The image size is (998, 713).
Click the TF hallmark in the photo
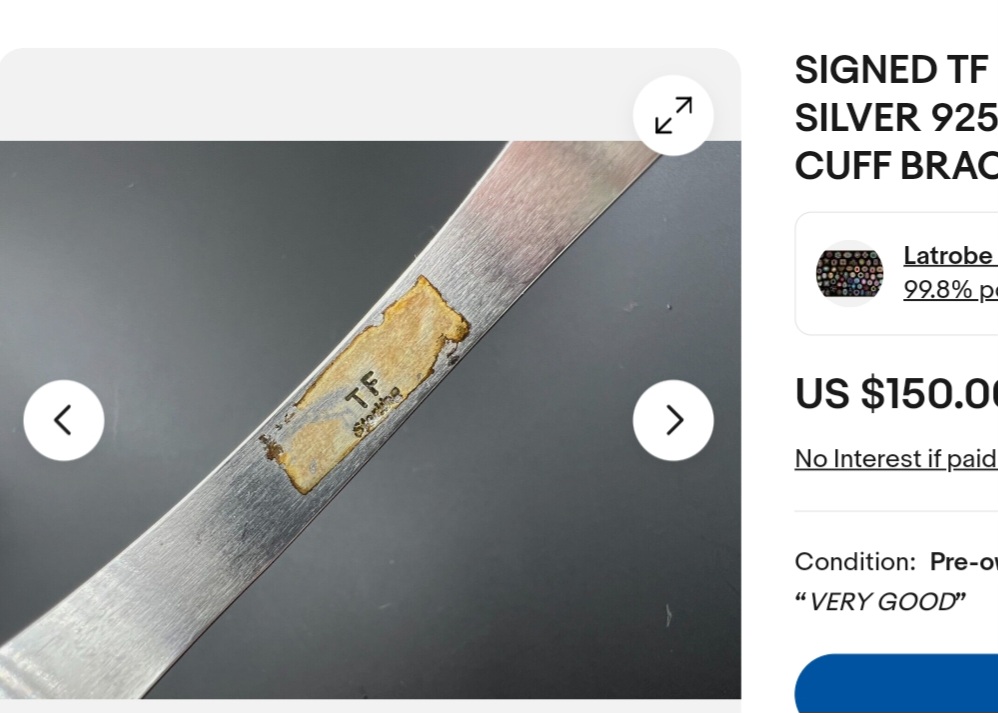364,390
